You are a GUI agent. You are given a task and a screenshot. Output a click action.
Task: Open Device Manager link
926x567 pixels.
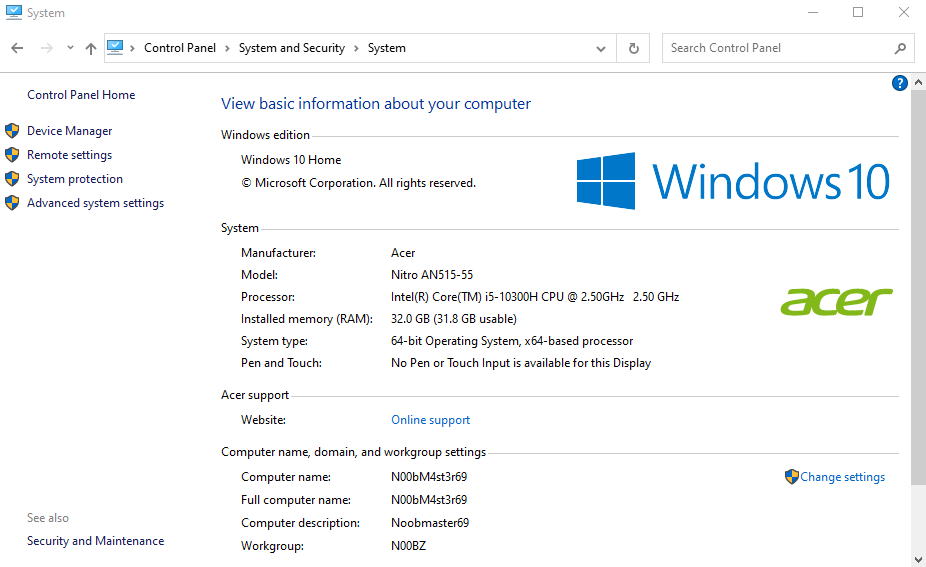(x=70, y=131)
